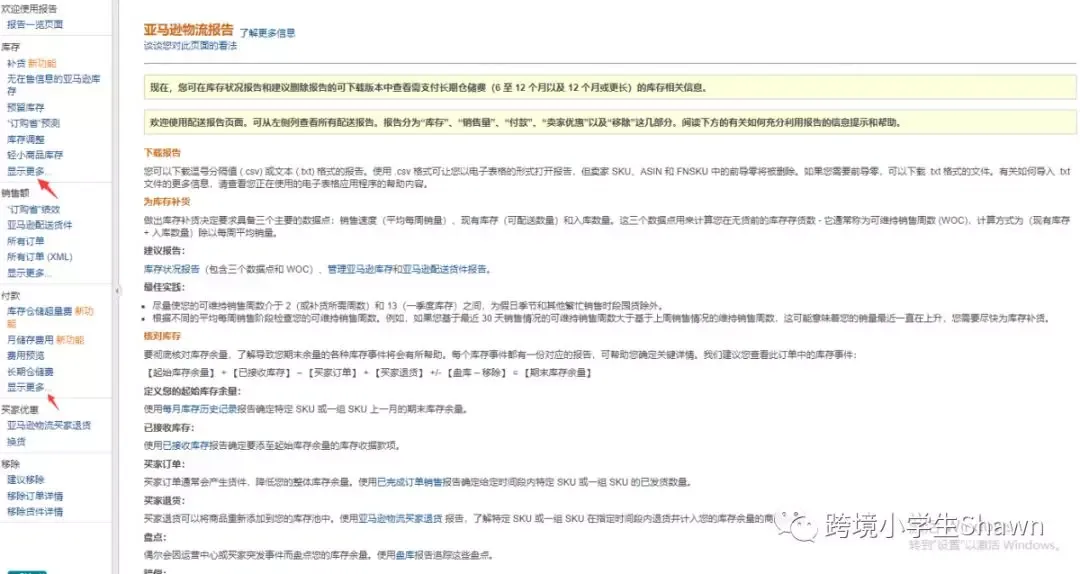1080x574 pixels.
Task: Click the 核对库存 section heading
Action: point(163,336)
